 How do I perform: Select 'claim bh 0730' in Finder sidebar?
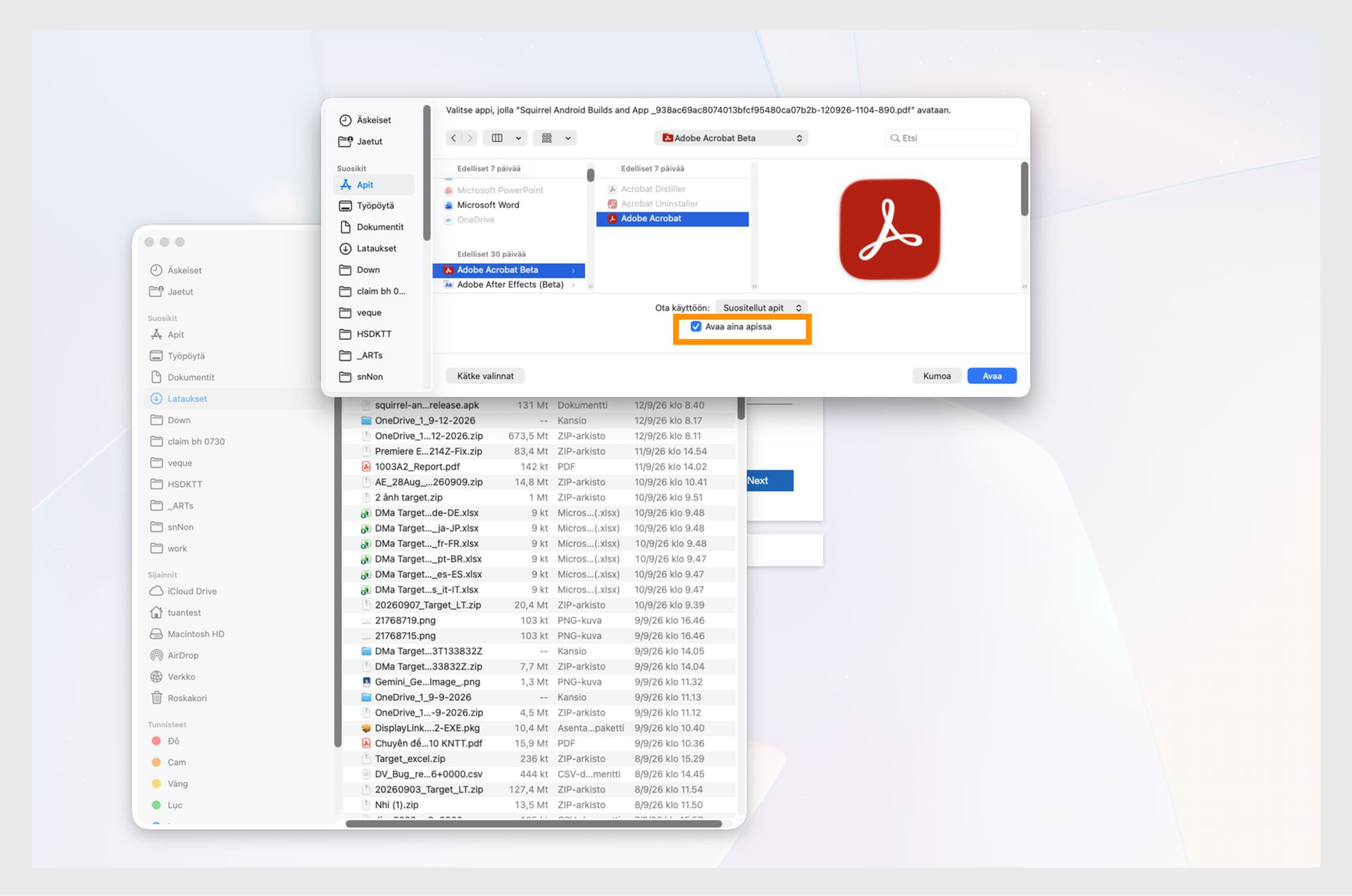point(196,442)
